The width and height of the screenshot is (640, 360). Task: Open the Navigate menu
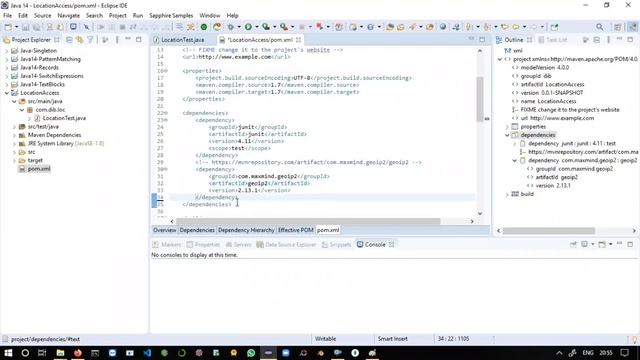coord(69,16)
